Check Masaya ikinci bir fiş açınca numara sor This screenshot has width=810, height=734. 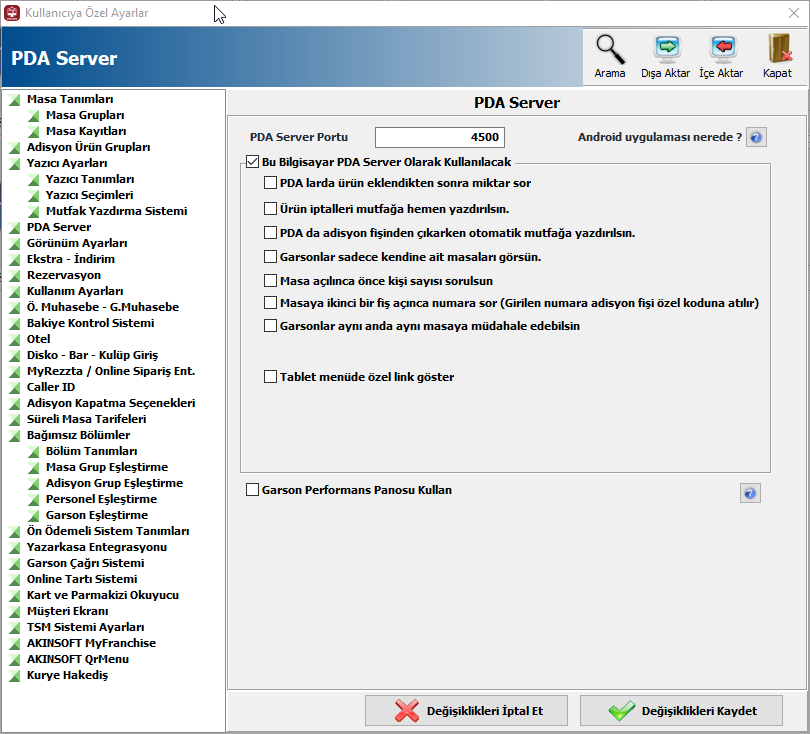click(270, 303)
